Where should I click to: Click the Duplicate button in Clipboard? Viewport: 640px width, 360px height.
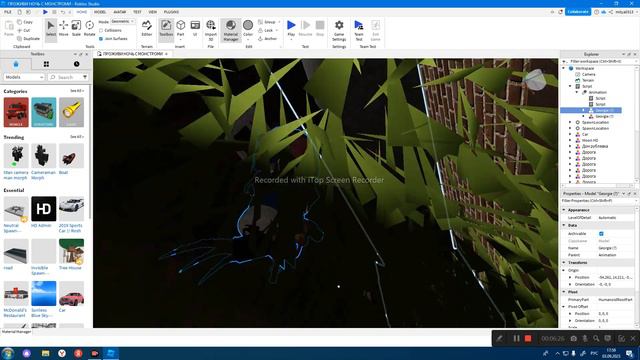point(28,38)
